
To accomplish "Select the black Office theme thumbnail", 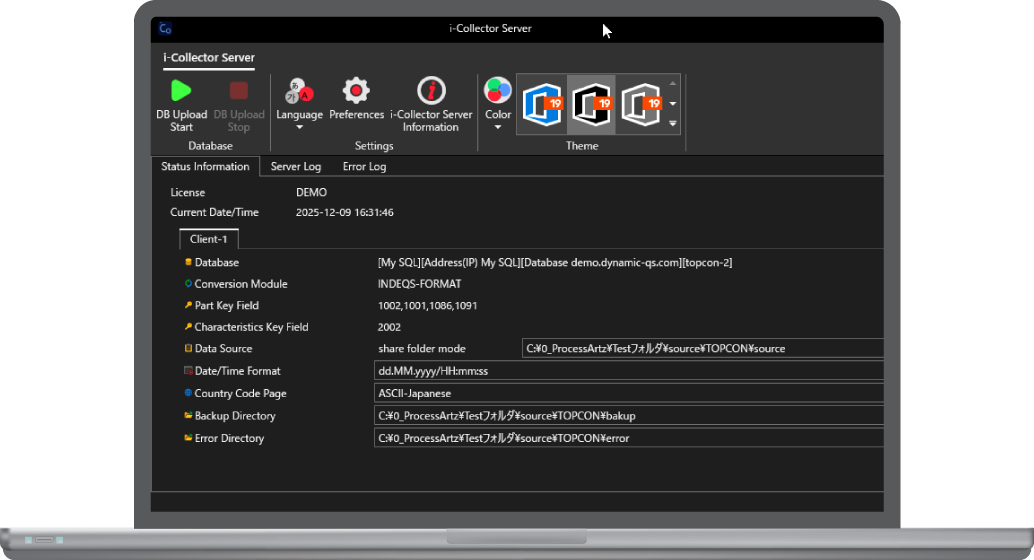I will (591, 104).
